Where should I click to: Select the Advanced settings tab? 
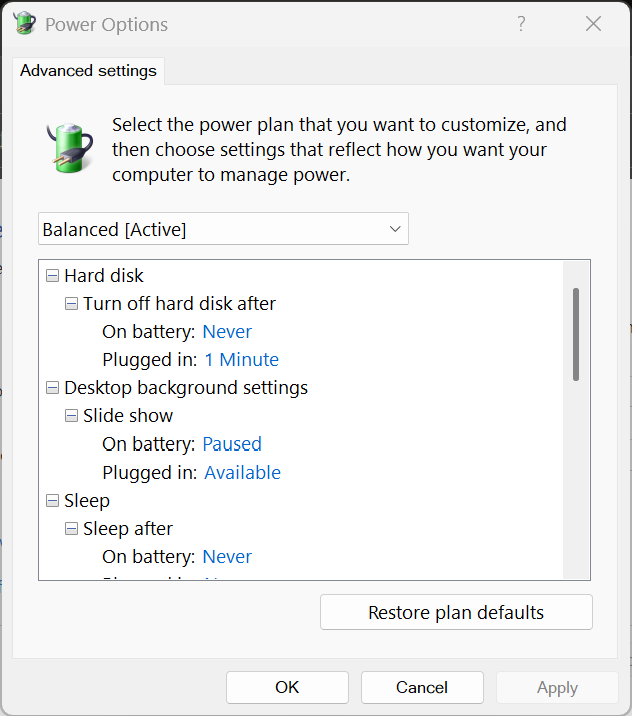pos(88,71)
